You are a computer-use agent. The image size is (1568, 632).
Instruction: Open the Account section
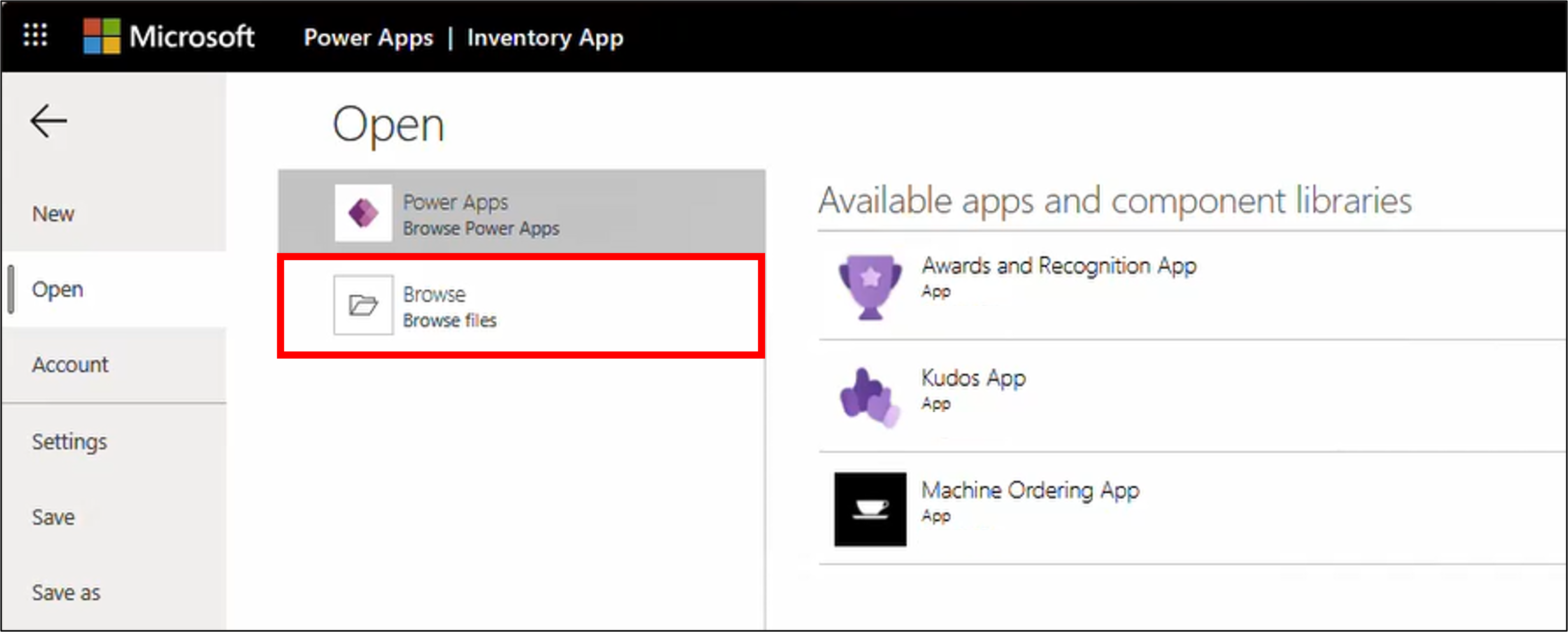(70, 365)
